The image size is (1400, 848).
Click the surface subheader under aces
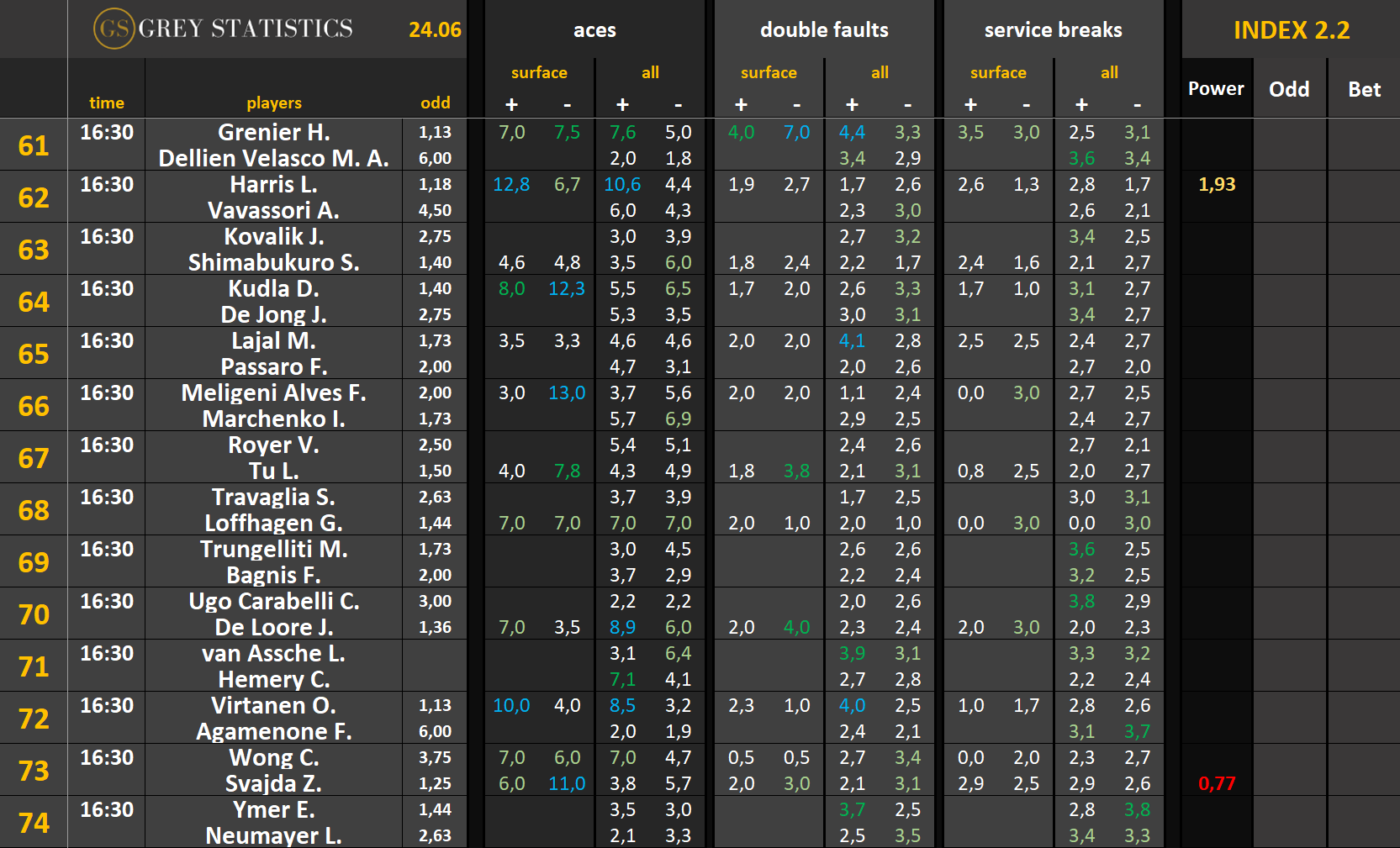pyautogui.click(x=539, y=73)
